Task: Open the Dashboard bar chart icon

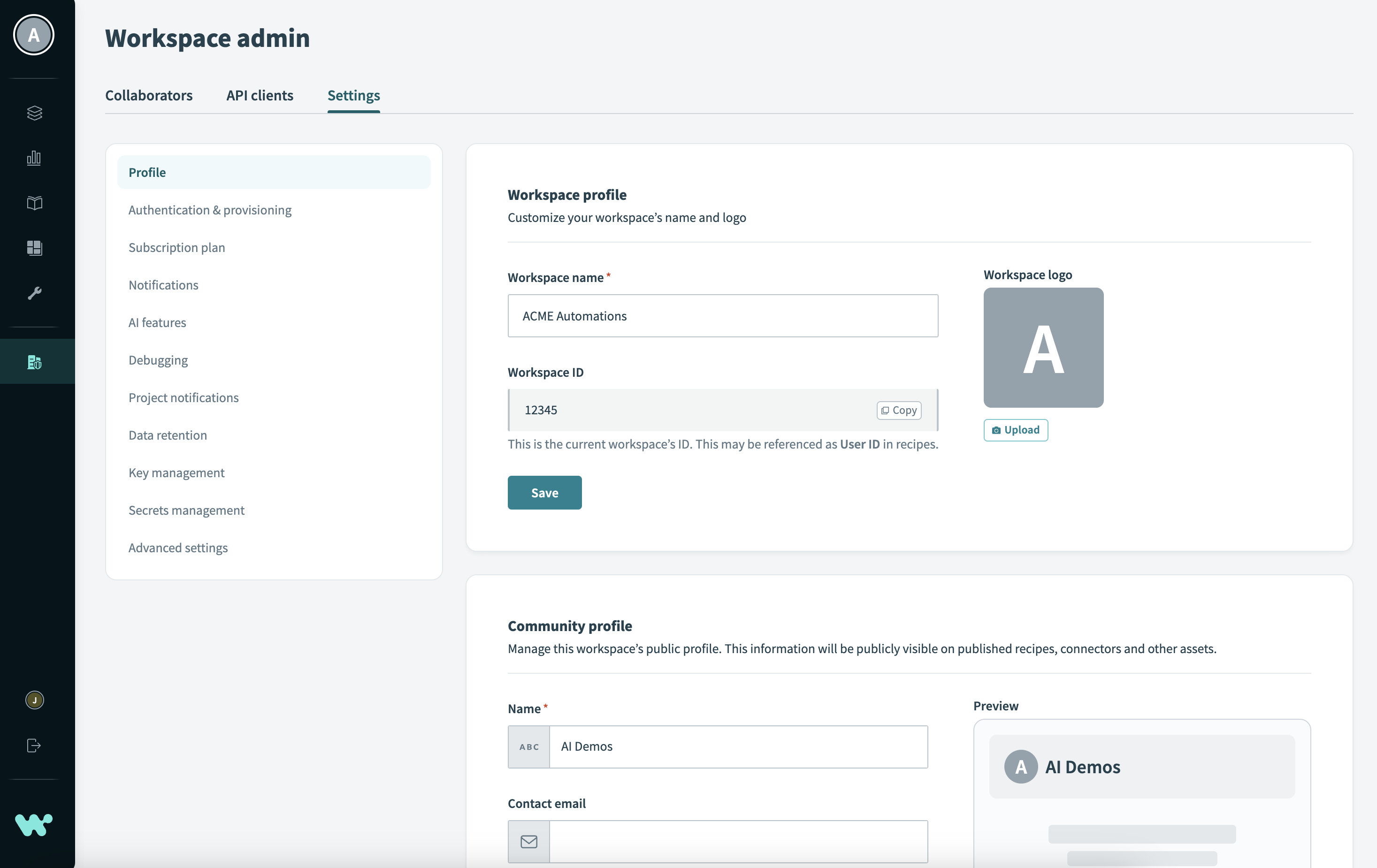Action: tap(34, 158)
